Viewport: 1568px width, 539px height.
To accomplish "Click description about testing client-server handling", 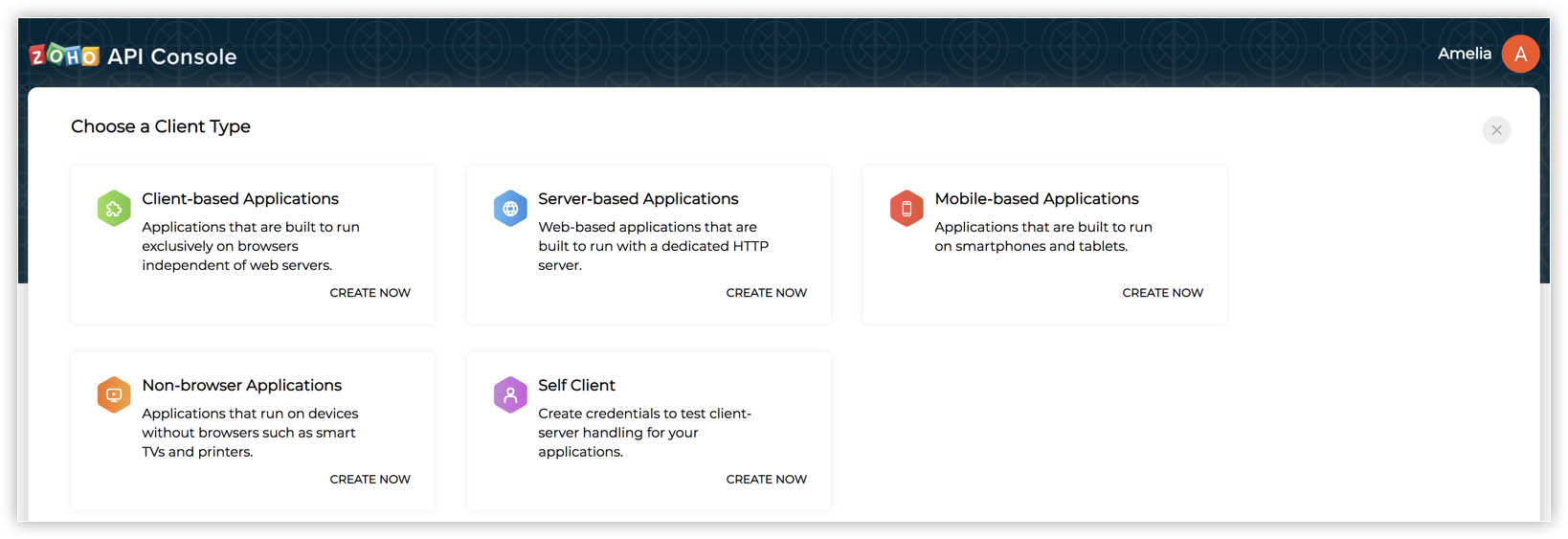I will [x=644, y=433].
